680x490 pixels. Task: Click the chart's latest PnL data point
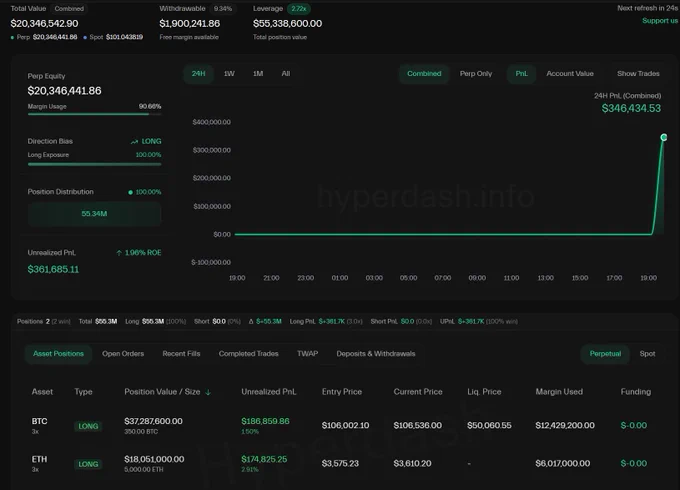(664, 137)
